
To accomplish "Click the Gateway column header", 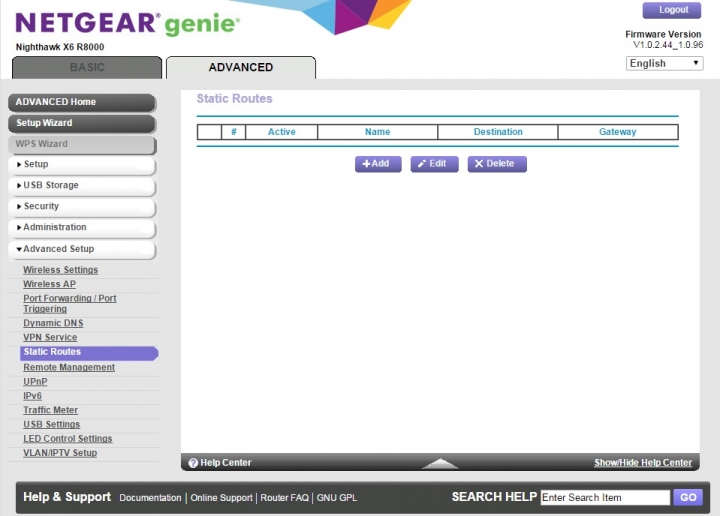I will coord(618,132).
